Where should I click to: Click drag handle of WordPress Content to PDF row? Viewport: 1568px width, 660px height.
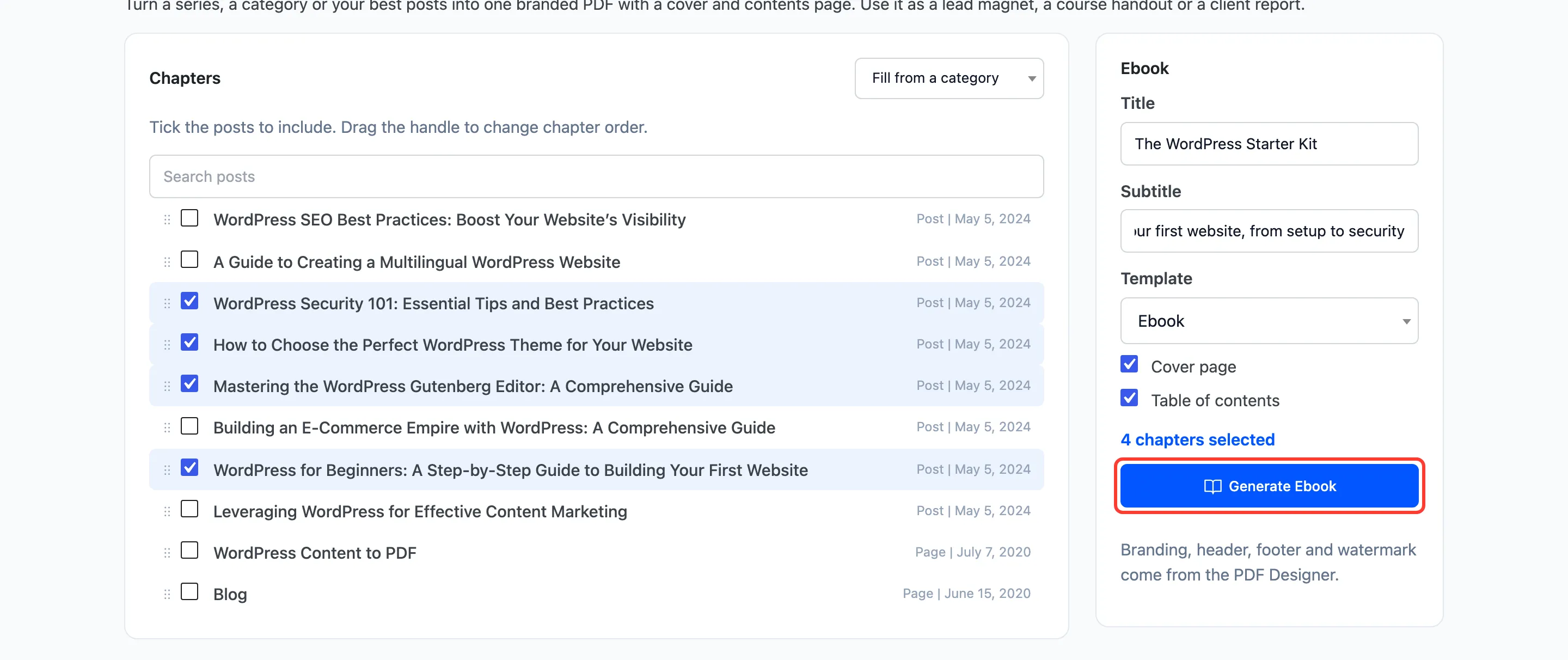click(x=167, y=553)
